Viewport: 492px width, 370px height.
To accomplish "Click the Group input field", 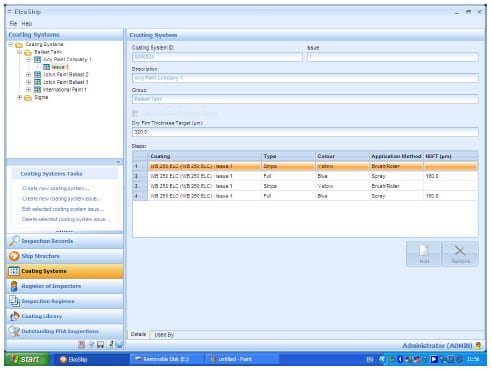I will tap(305, 99).
